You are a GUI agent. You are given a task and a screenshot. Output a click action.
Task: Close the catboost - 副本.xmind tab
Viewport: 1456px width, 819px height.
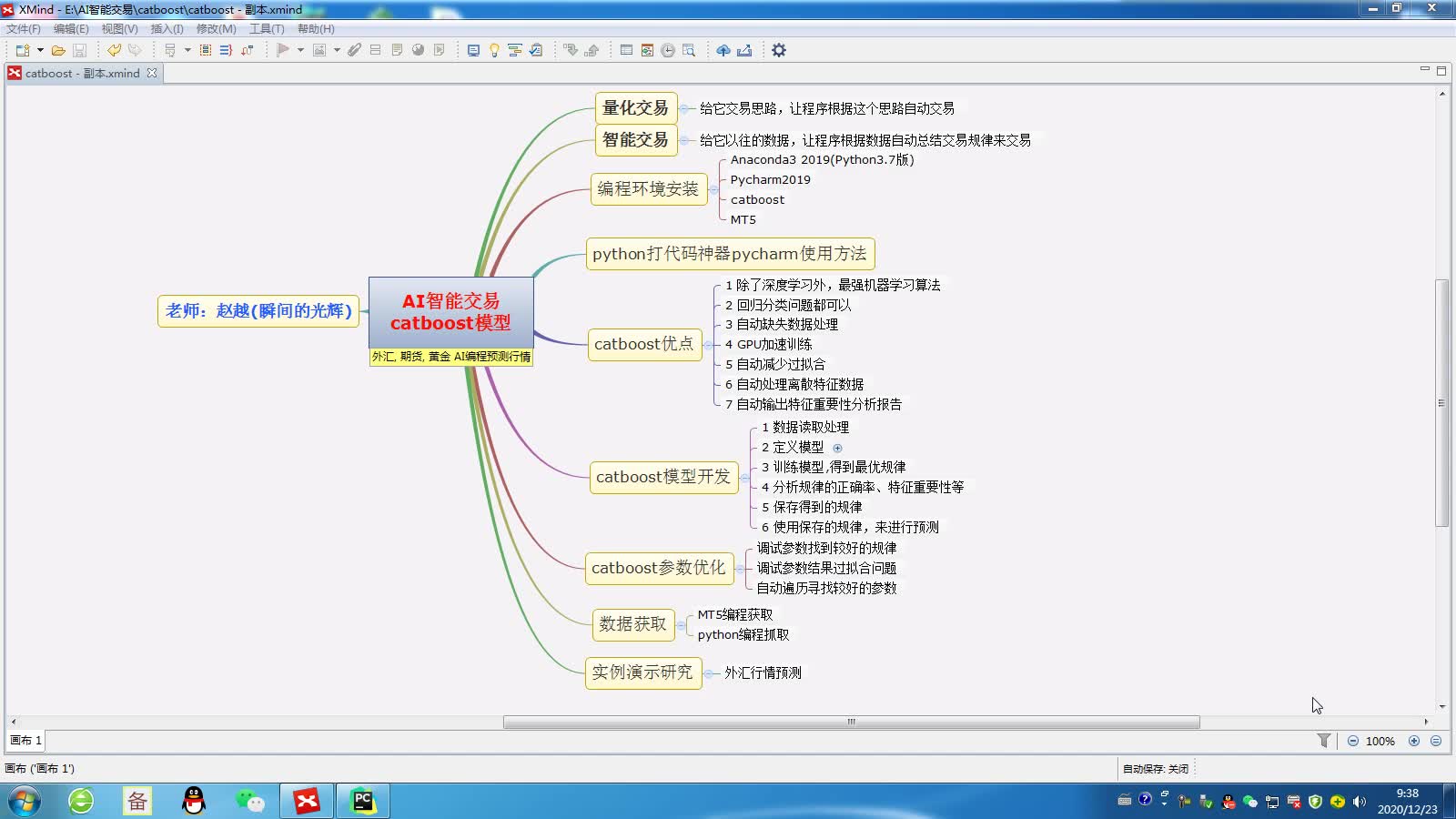click(x=152, y=73)
